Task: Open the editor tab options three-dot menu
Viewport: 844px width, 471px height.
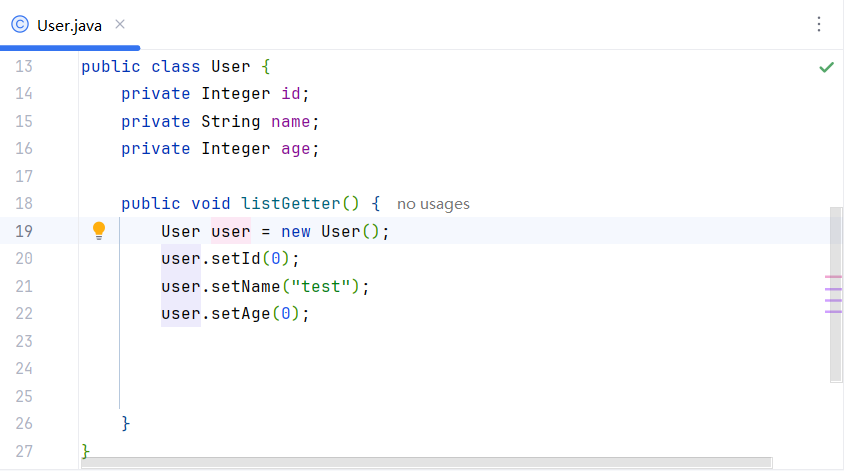Action: point(819,24)
